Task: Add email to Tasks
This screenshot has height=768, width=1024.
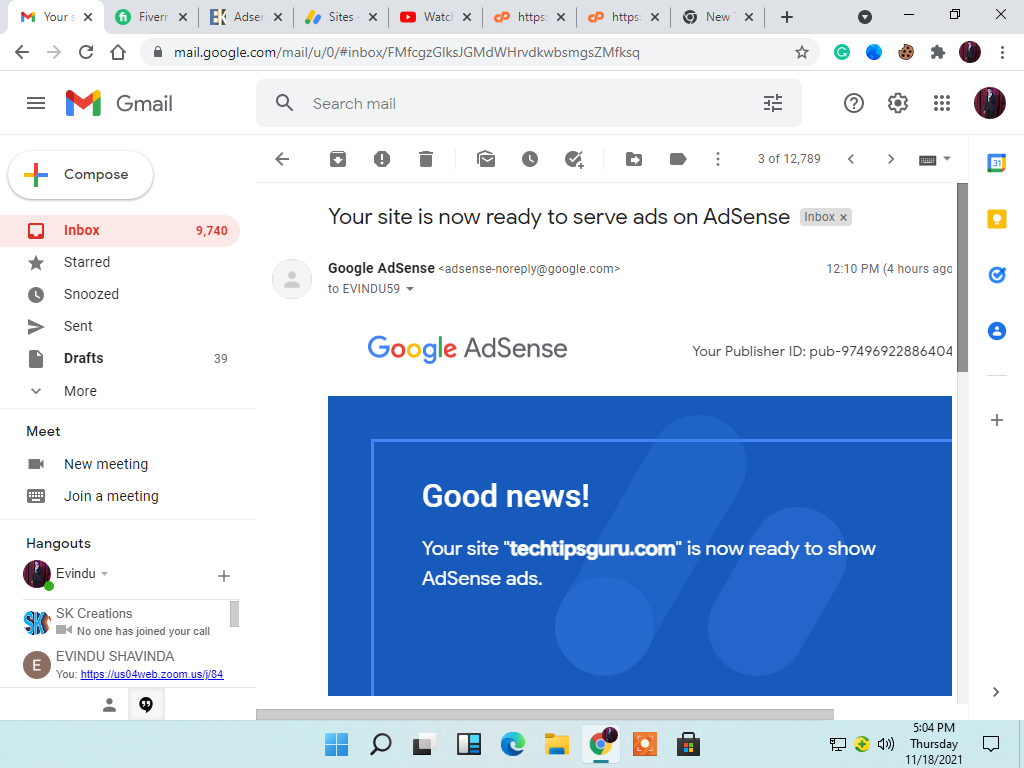Action: (x=574, y=159)
